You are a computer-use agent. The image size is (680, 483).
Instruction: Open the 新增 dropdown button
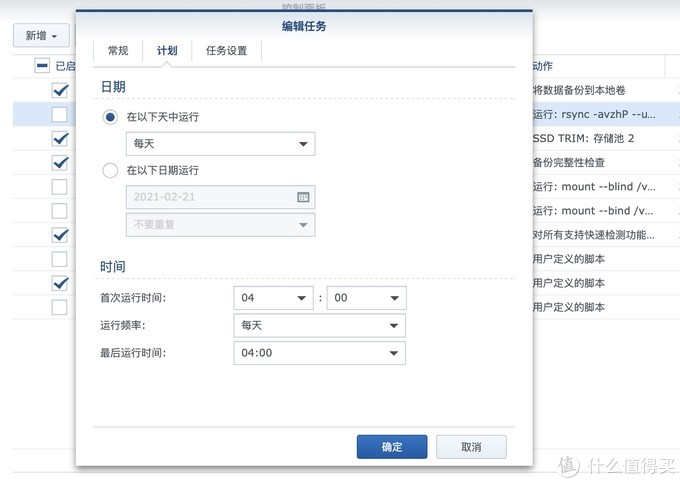coord(41,36)
